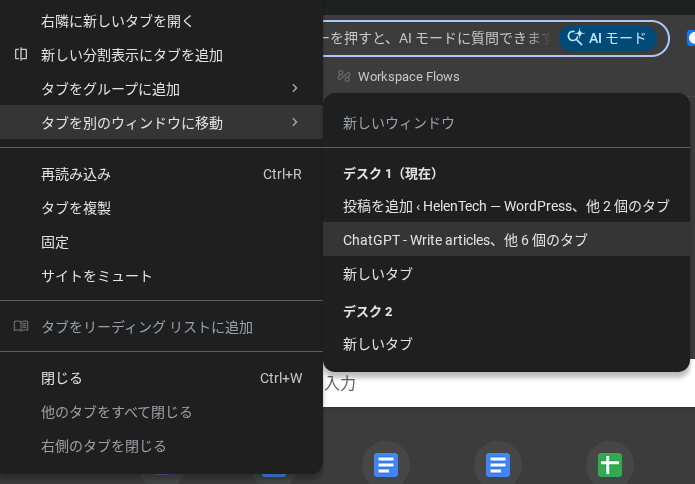Choose 新しいタブ window under デスク 1
This screenshot has height=484, width=695.
(378, 274)
